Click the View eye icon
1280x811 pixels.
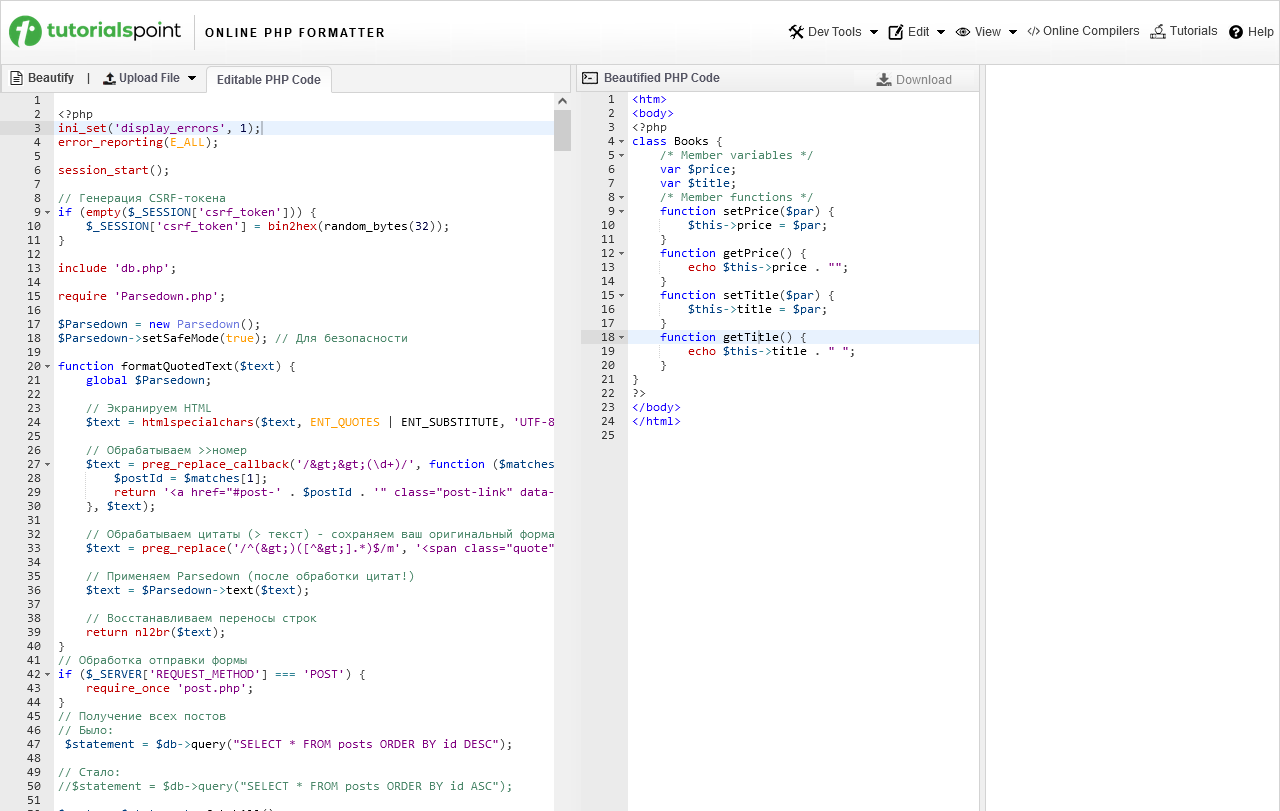963,32
